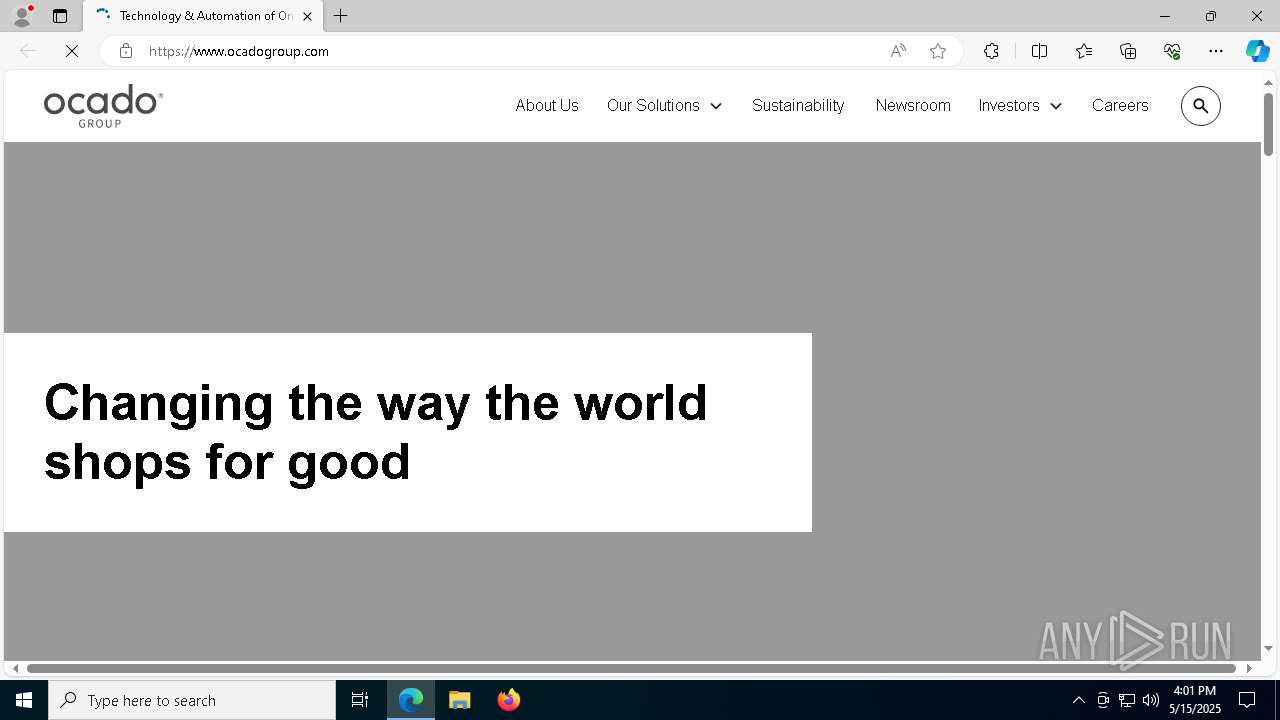The height and width of the screenshot is (720, 1280).
Task: Launch Firefox from the taskbar
Action: tap(509, 700)
